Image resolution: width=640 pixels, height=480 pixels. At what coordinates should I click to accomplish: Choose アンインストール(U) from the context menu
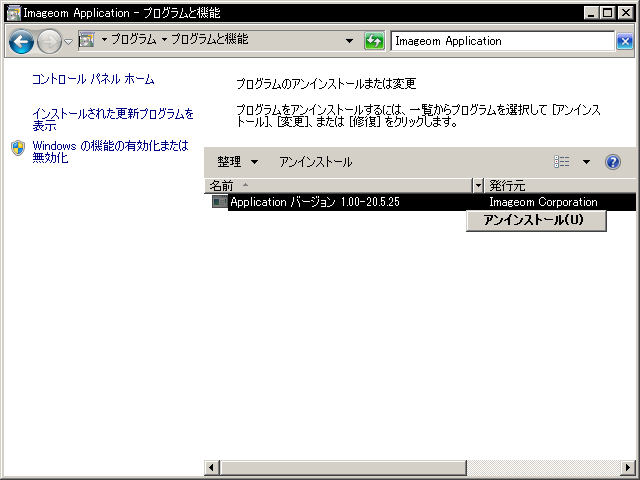coord(536,220)
